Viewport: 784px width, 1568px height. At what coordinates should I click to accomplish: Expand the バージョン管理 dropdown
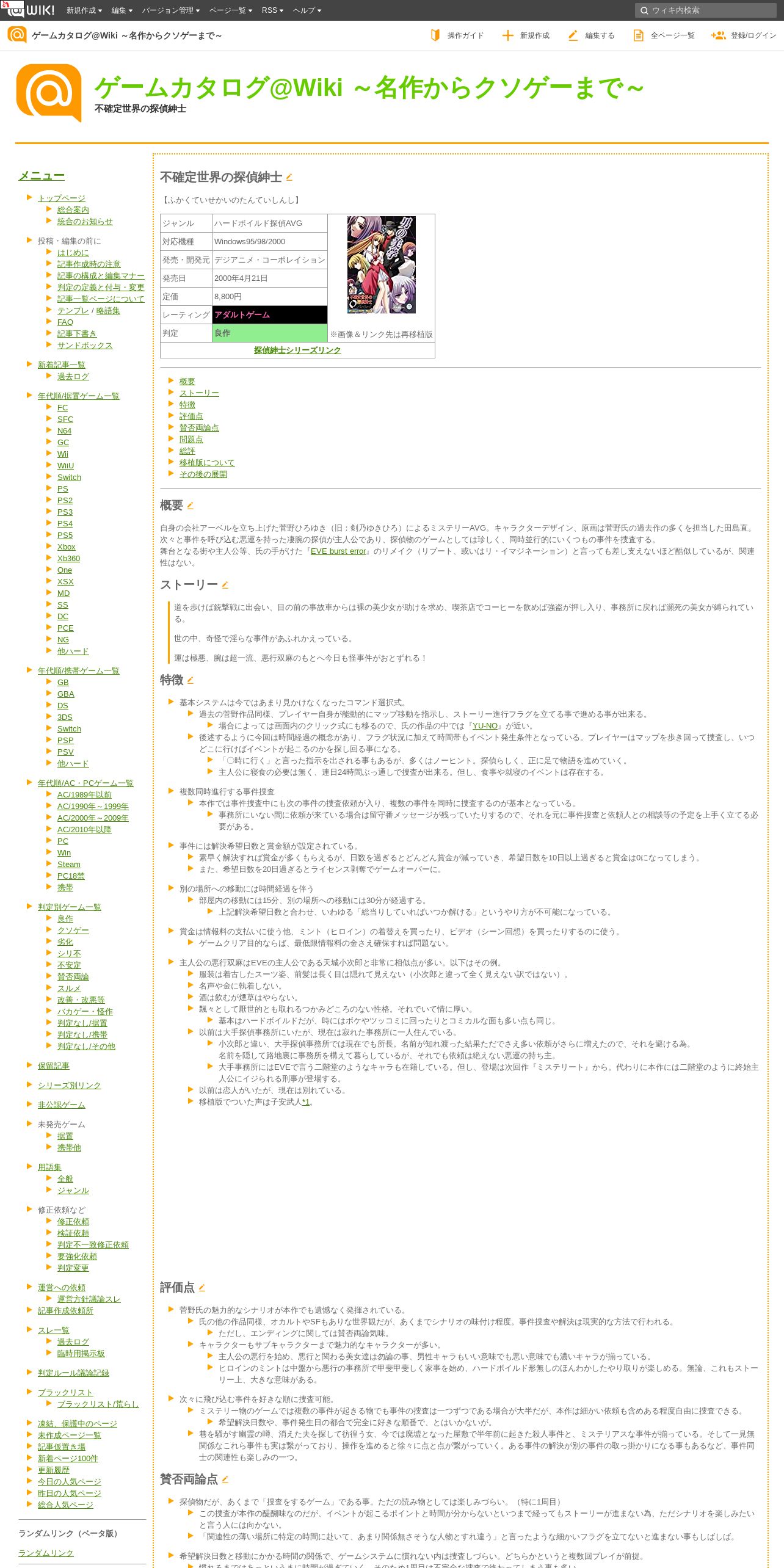[171, 10]
